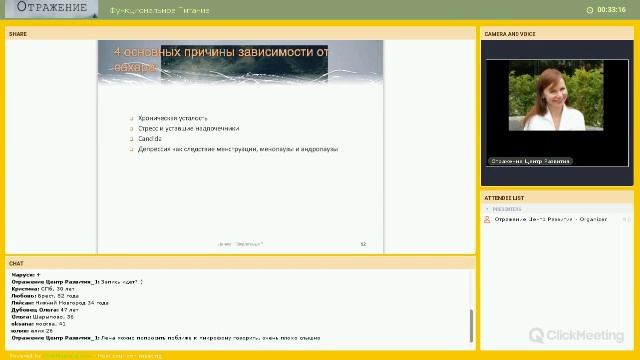Viewport: 640px width, 360px height.
Task: Open the 'Host your own meeting' footer link
Action: pos(129,356)
